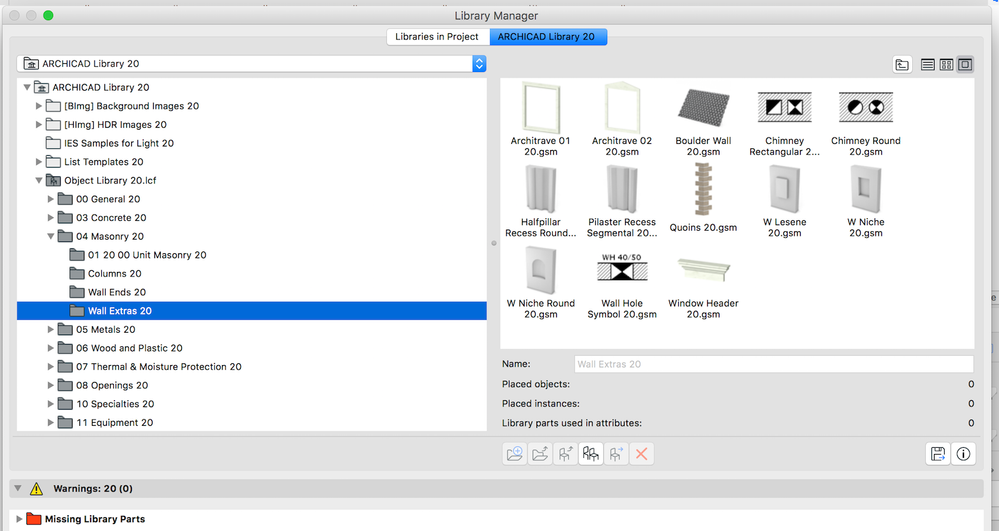The width and height of the screenshot is (999, 531).
Task: Select 01 20 00 Unit Masonry 20 folder
Action: pos(147,255)
